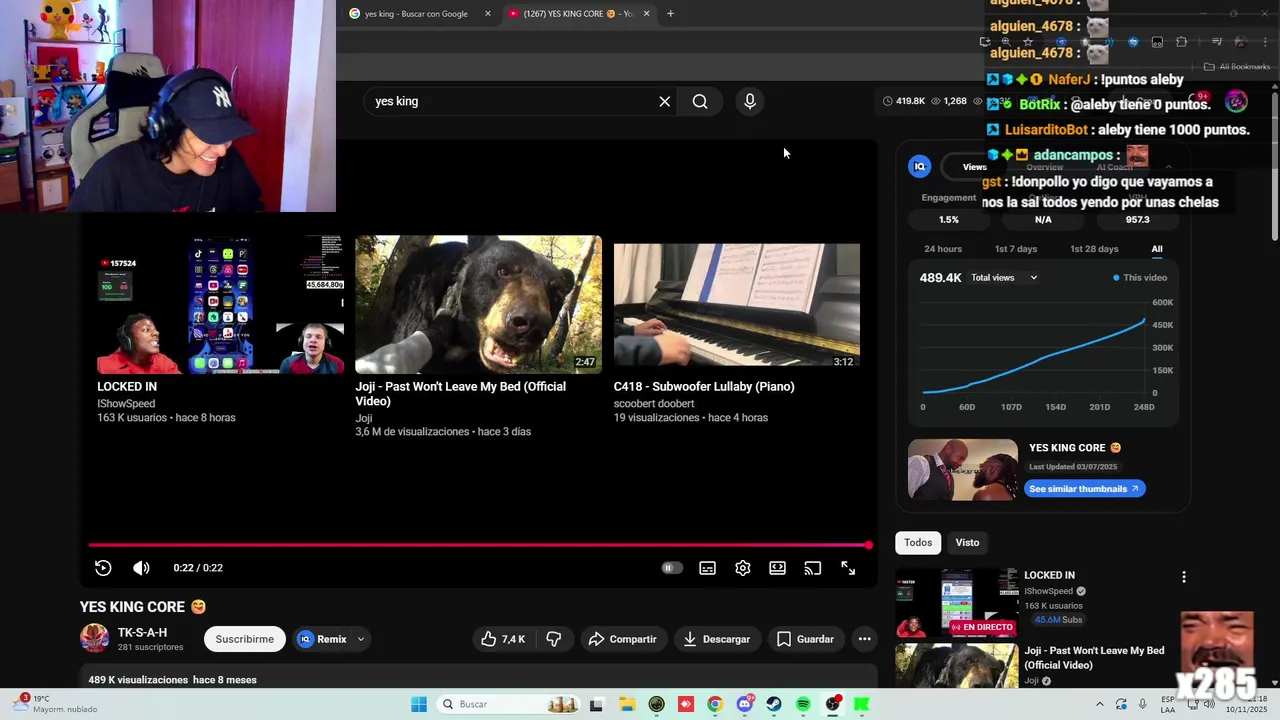Viewport: 1280px width, 720px height.
Task: Open the Windows Start menu
Action: pos(419,704)
